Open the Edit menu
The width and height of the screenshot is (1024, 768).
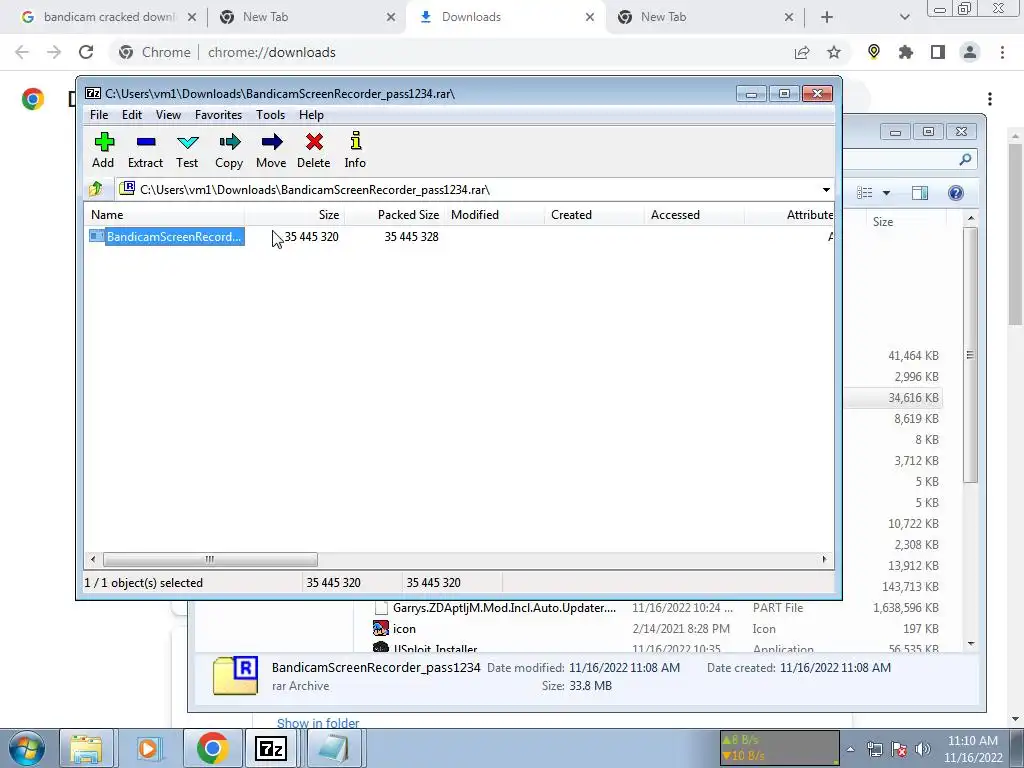132,115
